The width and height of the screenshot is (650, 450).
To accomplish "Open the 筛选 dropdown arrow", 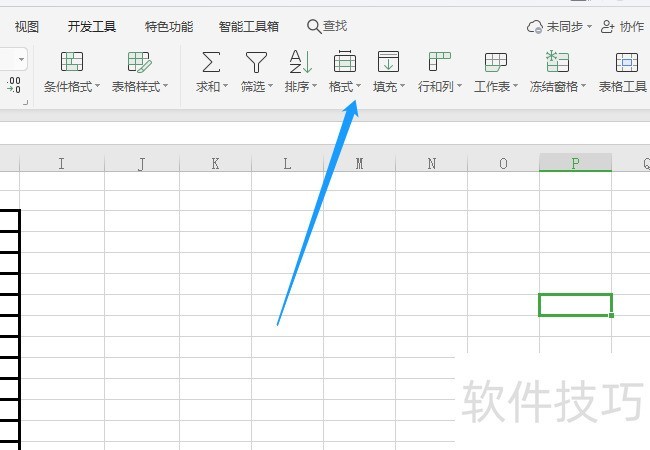I will tap(270, 86).
